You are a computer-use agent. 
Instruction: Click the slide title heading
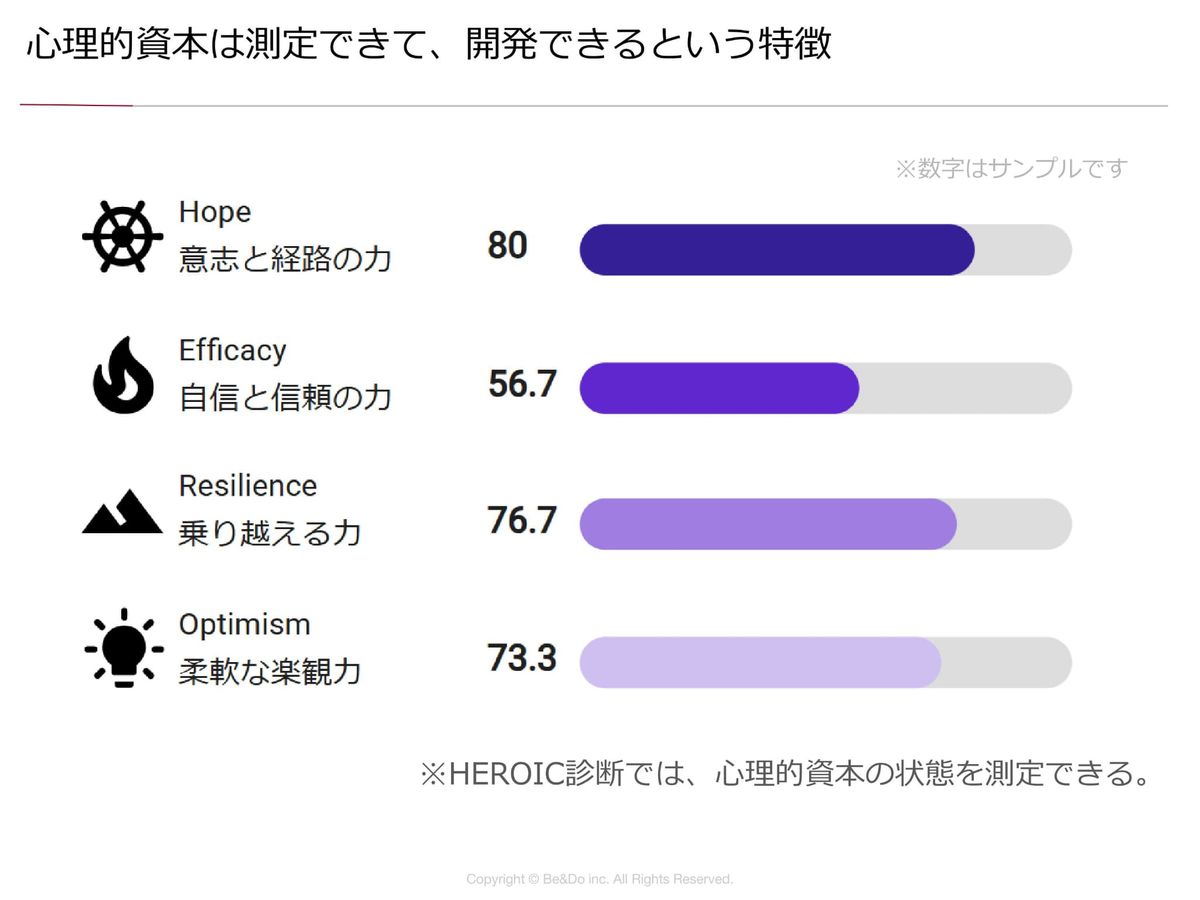429,45
